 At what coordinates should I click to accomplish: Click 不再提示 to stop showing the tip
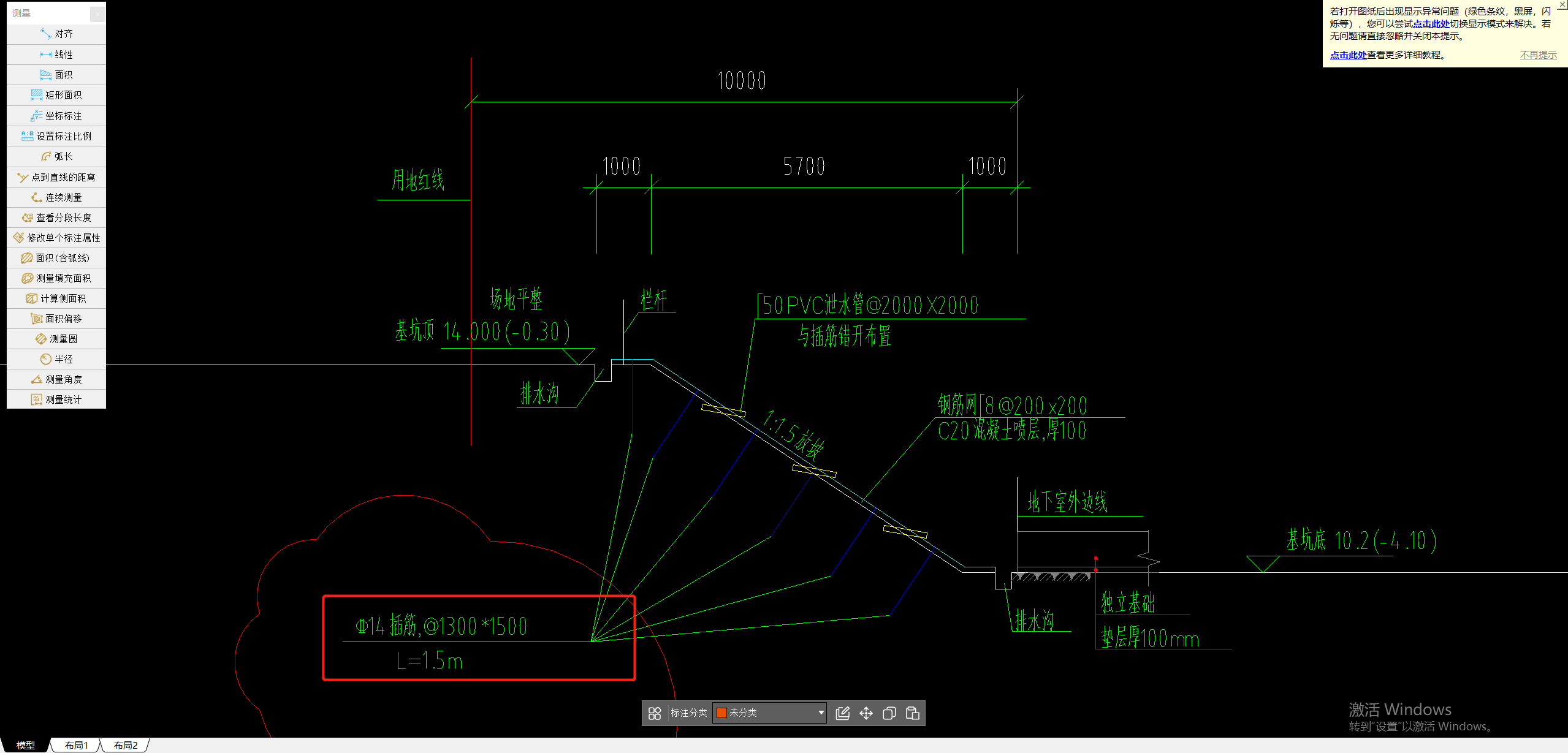pos(1538,55)
